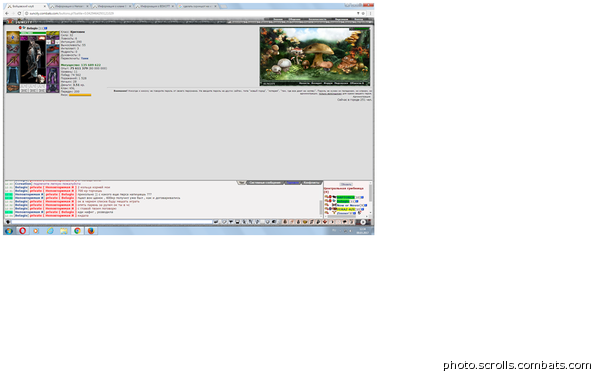Focus the browser address bar
The height and width of the screenshot is (375, 600).
(189, 13)
